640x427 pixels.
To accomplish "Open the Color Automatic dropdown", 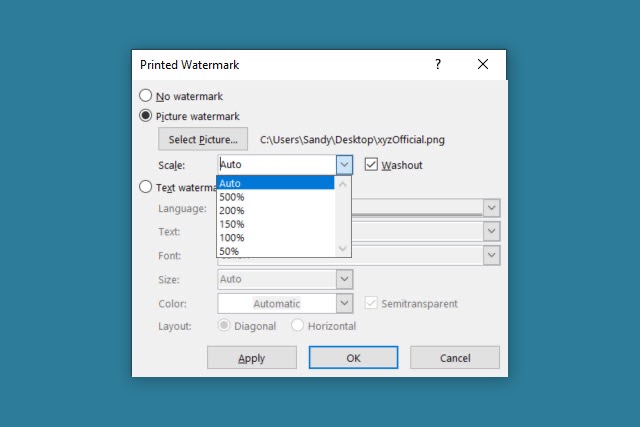I will (344, 303).
